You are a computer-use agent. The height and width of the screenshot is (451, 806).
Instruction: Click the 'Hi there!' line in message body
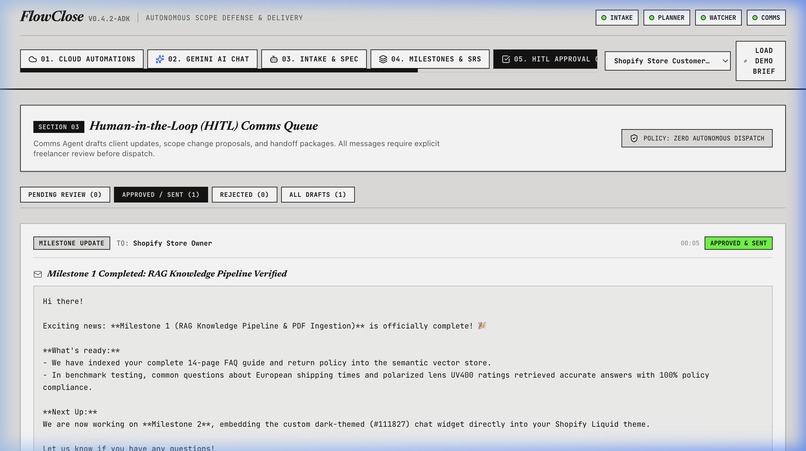[63, 301]
